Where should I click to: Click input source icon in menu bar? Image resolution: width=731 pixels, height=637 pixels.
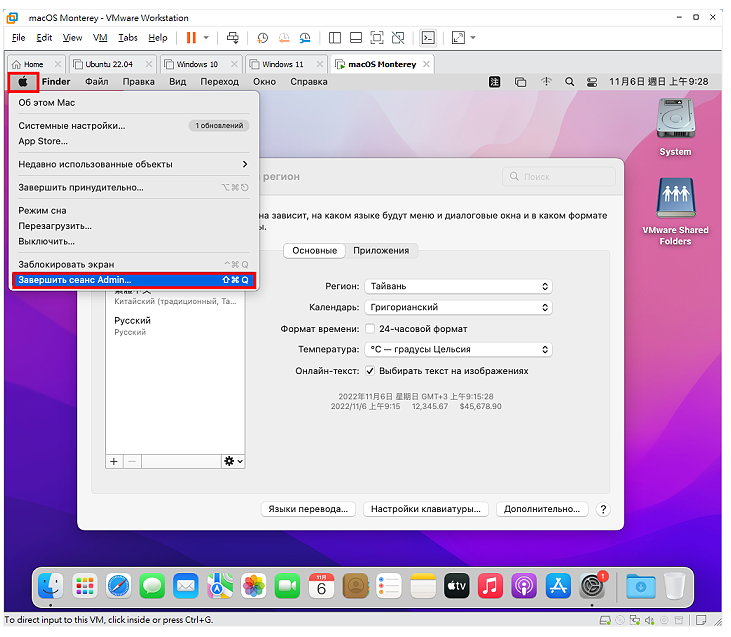tap(495, 82)
